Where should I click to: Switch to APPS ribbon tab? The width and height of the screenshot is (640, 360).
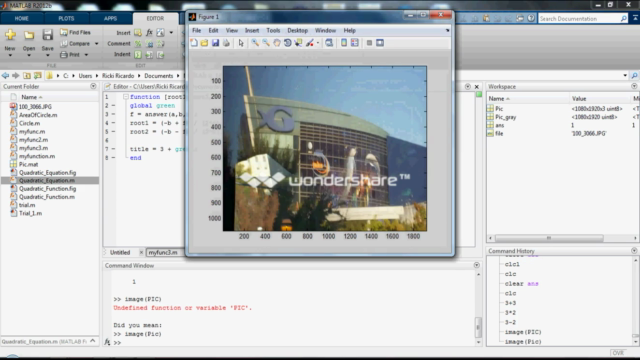click(110, 18)
